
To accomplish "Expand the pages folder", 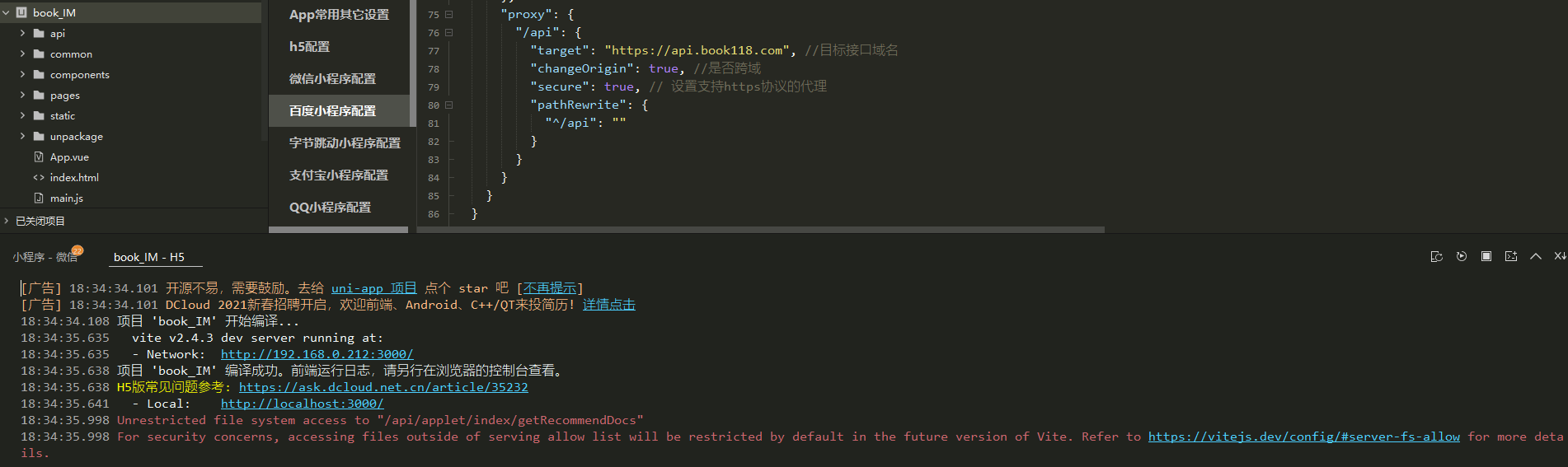I will [23, 96].
